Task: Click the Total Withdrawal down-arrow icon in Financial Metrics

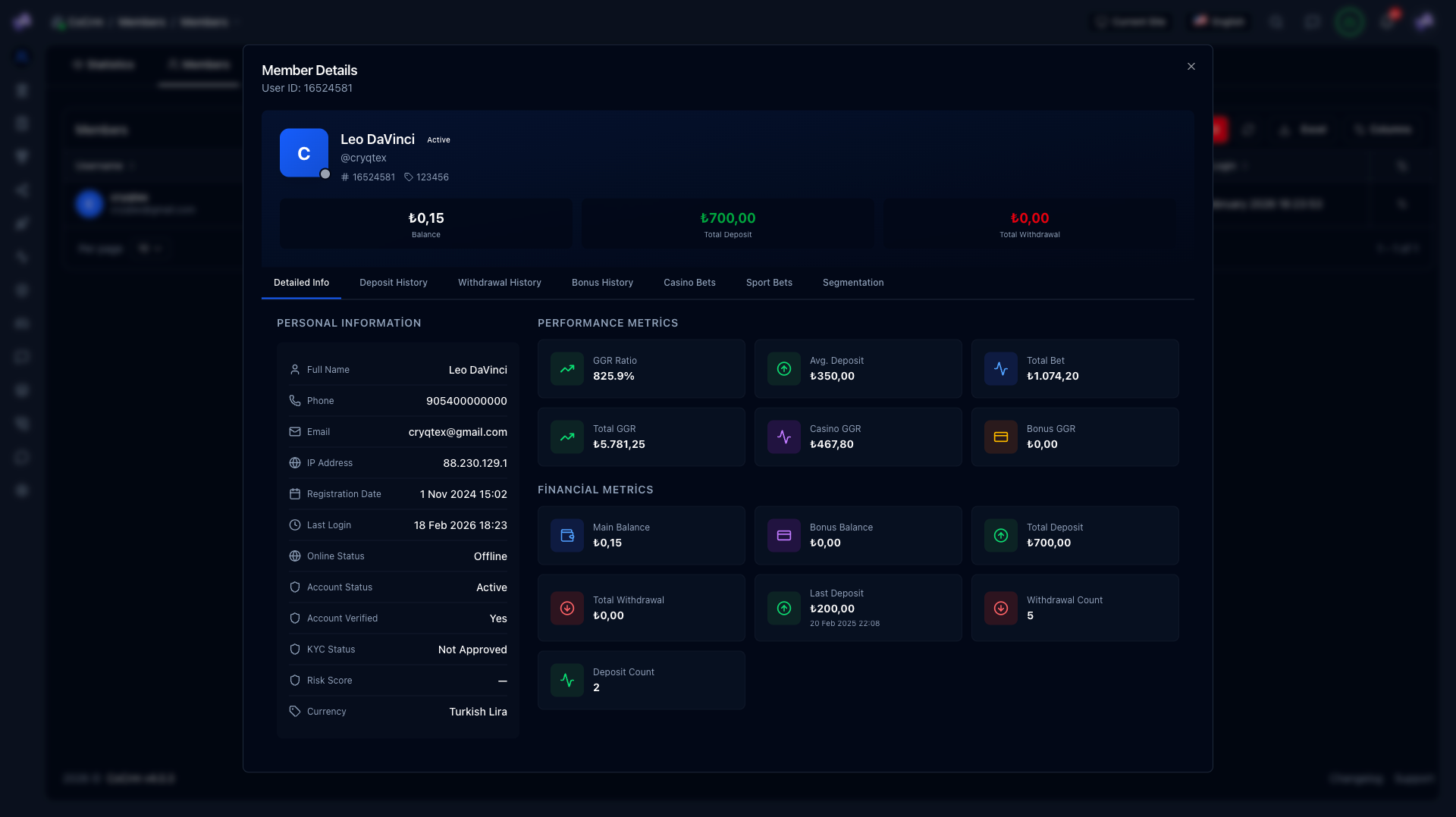Action: (x=567, y=609)
